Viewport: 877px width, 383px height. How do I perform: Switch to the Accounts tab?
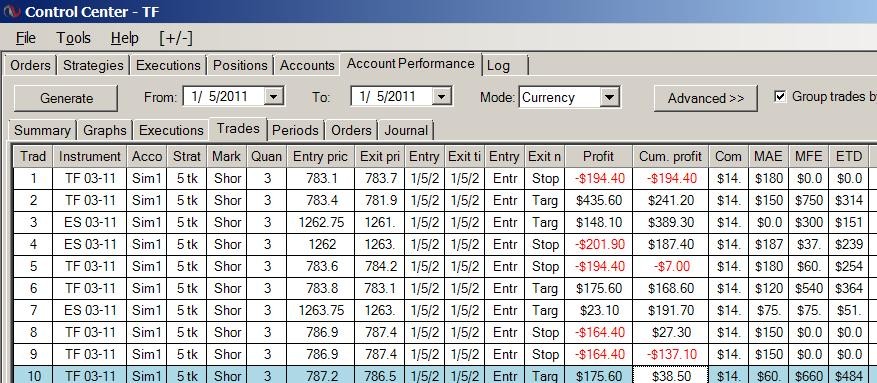(307, 65)
